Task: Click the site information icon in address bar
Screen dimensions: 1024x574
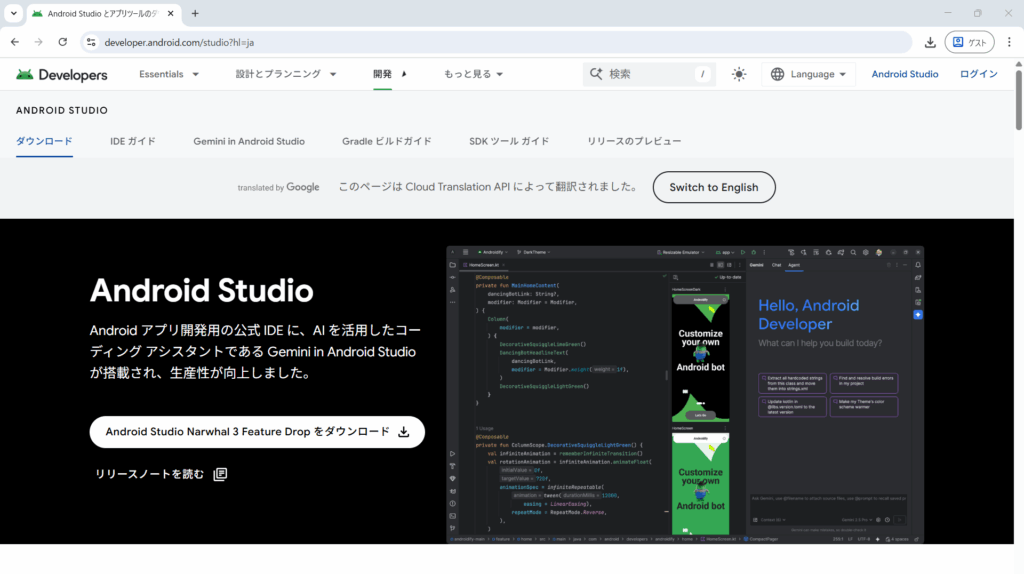Action: point(91,42)
